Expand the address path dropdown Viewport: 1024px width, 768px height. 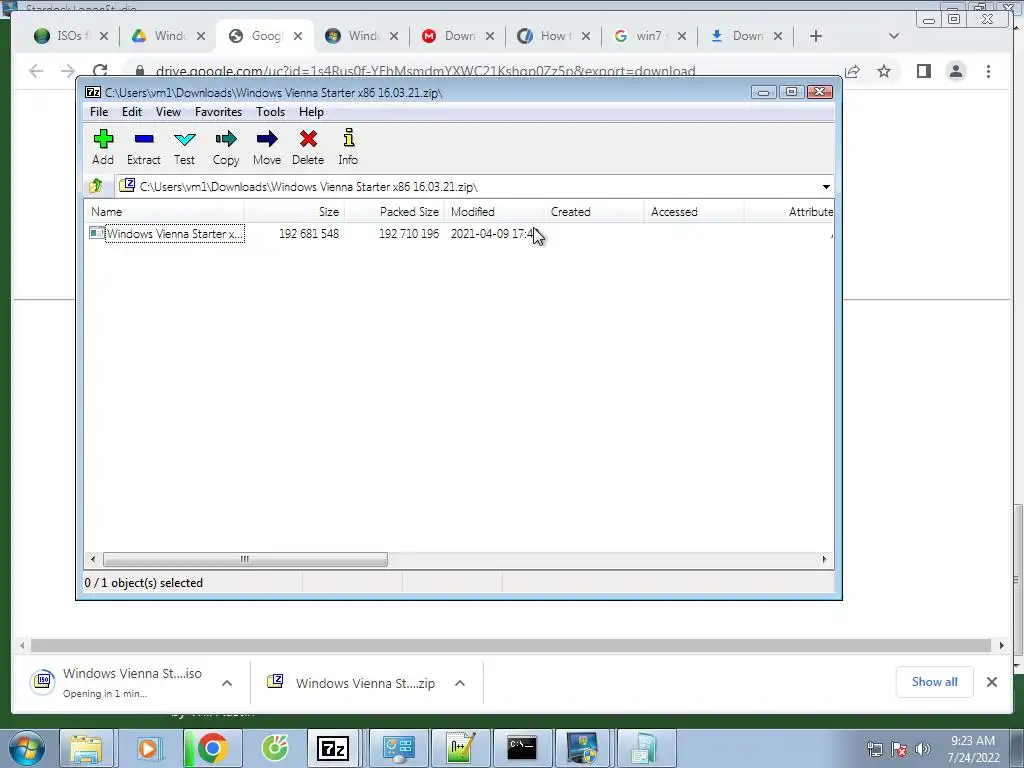coord(826,187)
